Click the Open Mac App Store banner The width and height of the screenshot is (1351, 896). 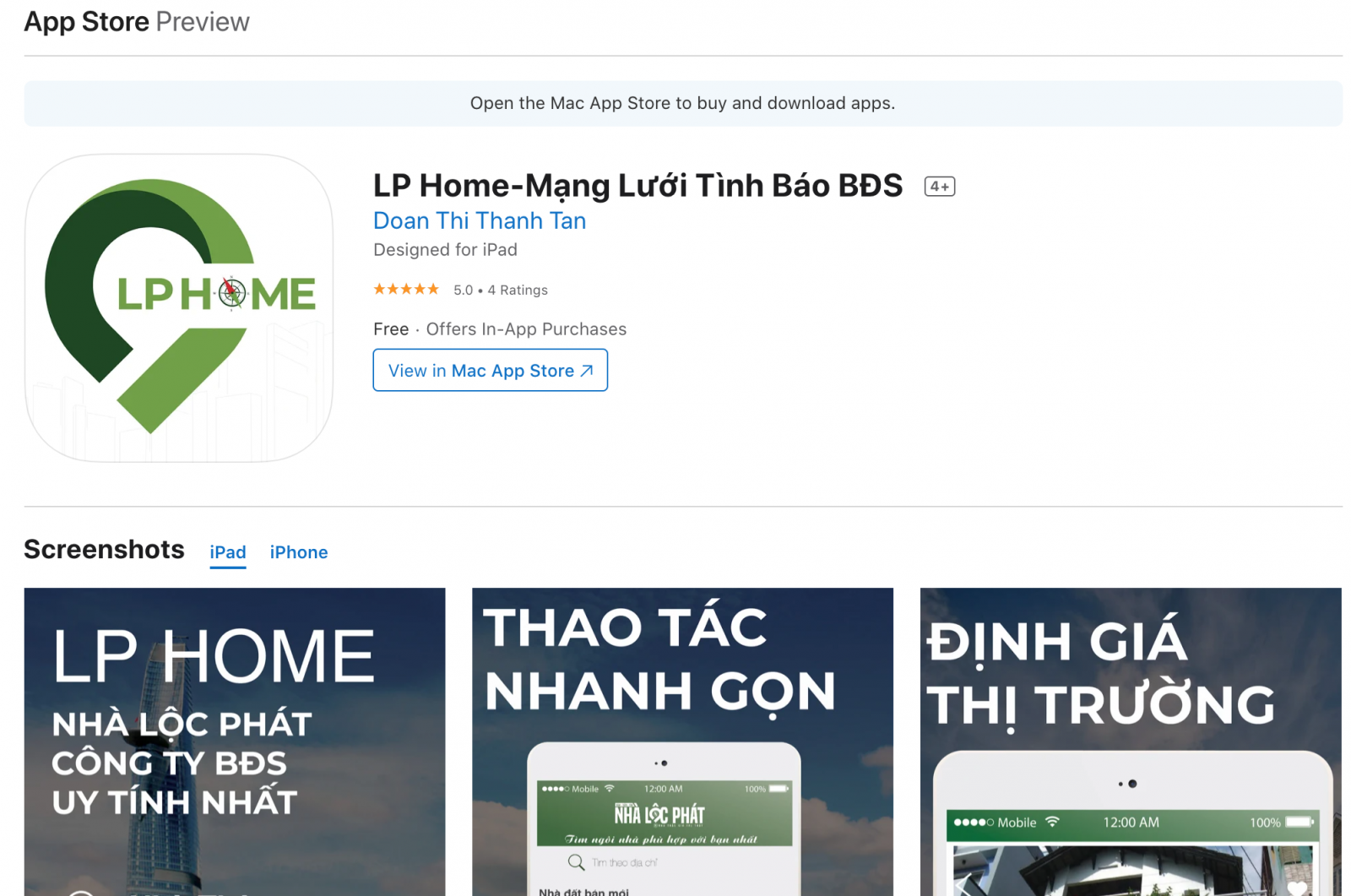pyautogui.click(x=683, y=103)
